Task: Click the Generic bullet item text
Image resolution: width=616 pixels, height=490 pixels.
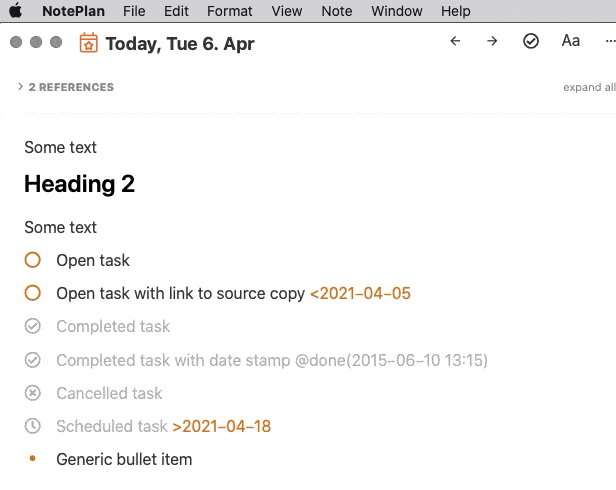Action: point(124,459)
